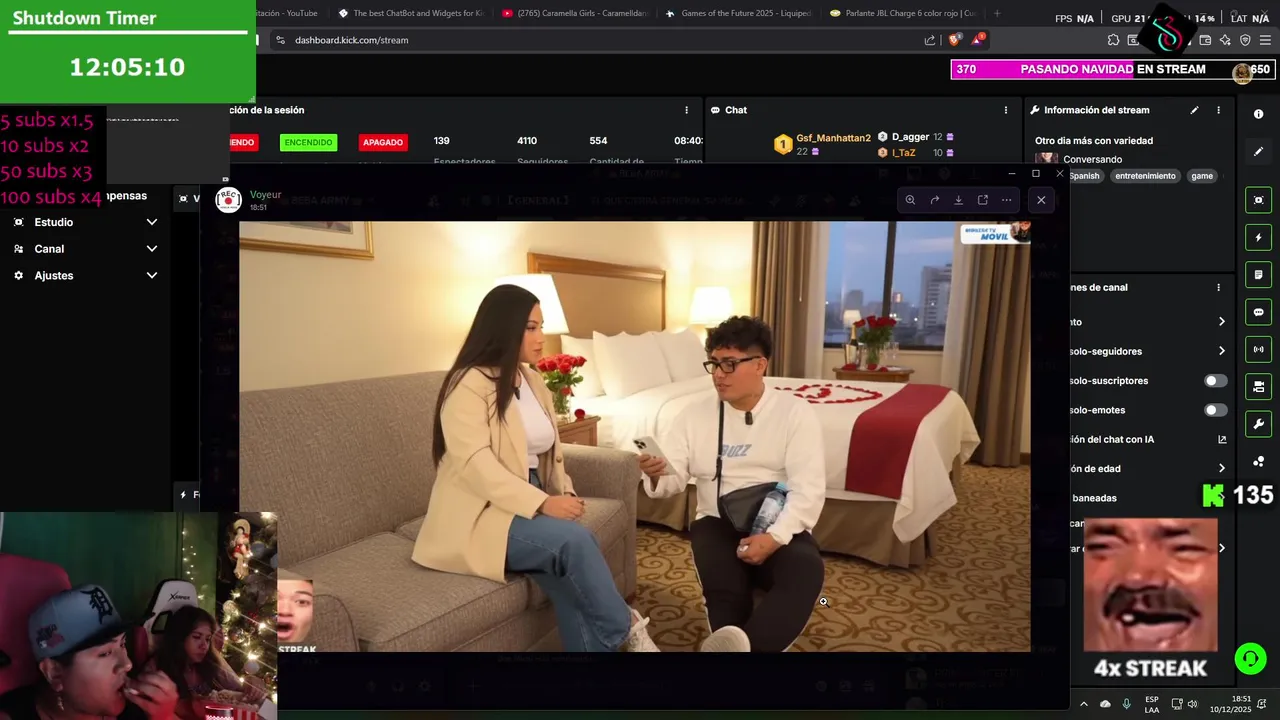Click the stream title Otro dia más con variedad
The image size is (1280, 720).
[x=1094, y=141]
